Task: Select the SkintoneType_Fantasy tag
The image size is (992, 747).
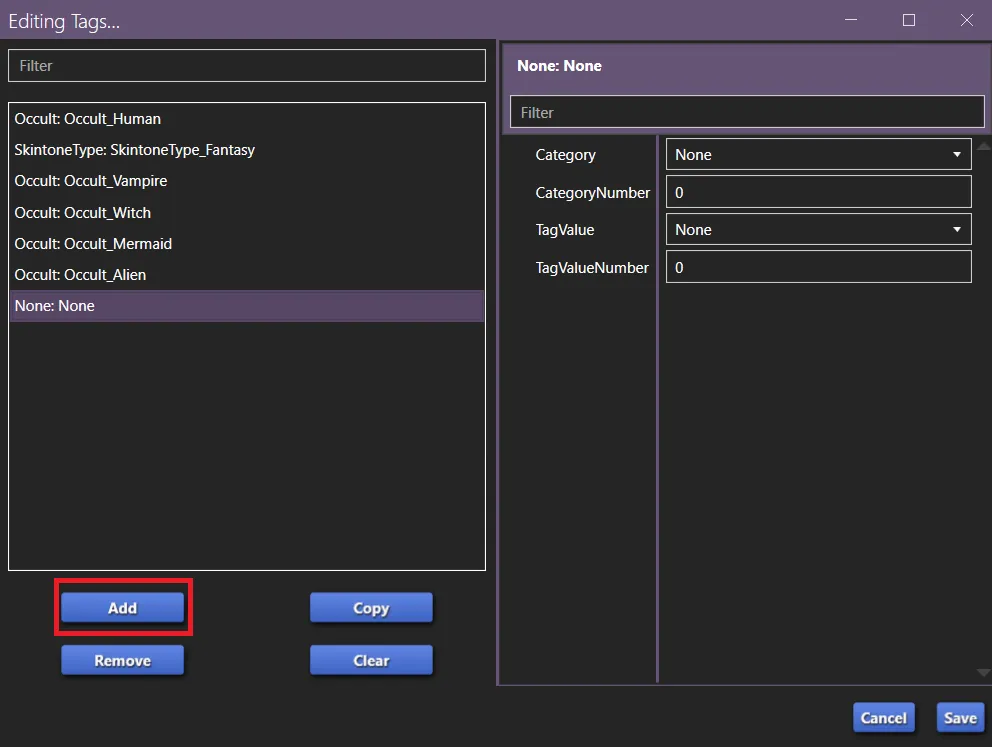Action: 134,149
